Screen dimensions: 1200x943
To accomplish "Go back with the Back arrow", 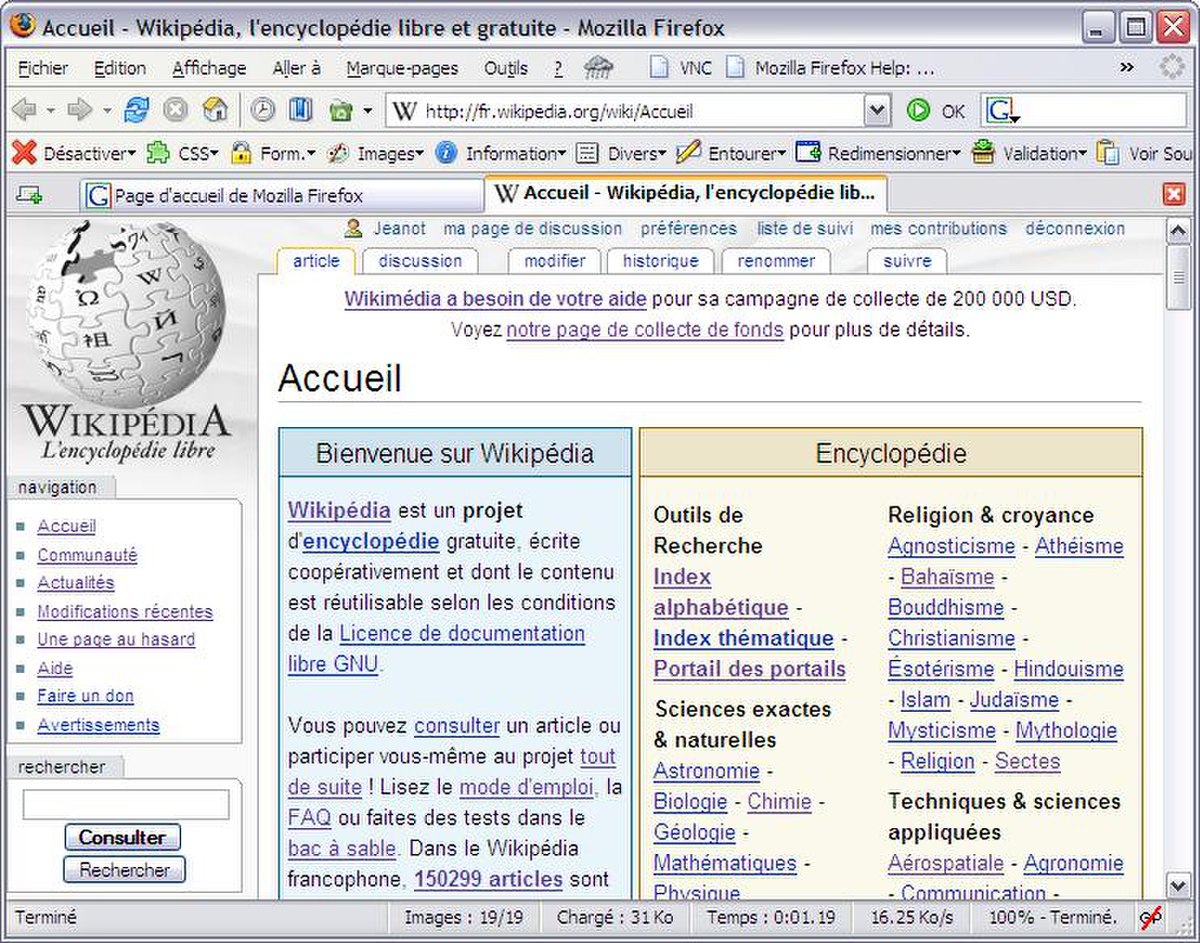I will 25,110.
